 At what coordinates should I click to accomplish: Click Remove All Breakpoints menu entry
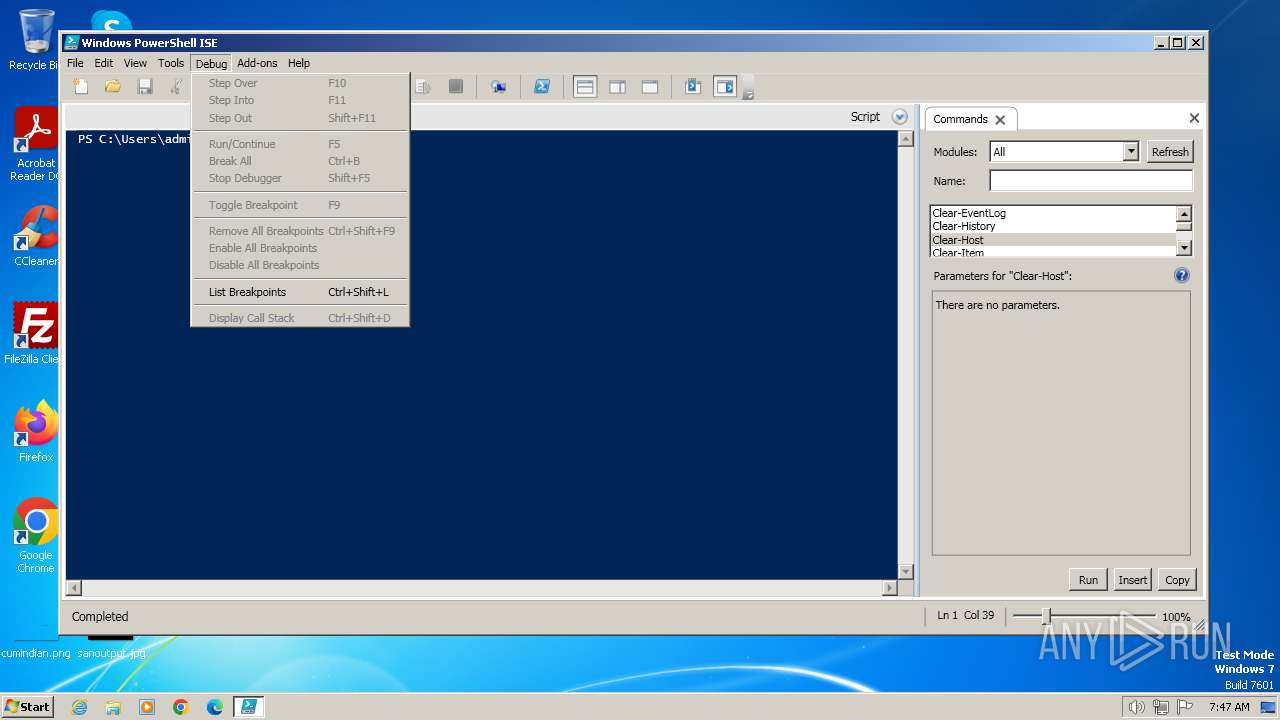click(300, 231)
